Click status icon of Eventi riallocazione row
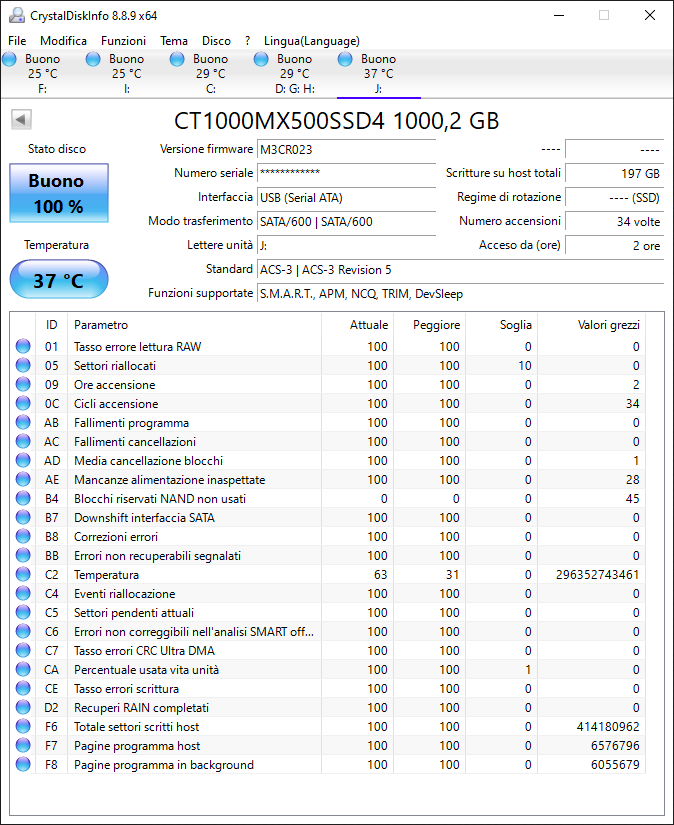This screenshot has width=674, height=825. tap(23, 593)
